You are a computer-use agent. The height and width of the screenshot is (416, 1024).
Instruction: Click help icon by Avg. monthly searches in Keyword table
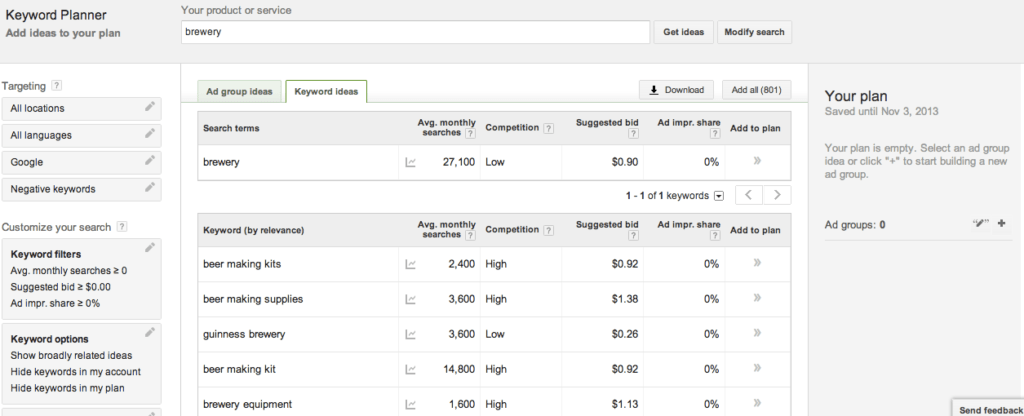[470, 235]
